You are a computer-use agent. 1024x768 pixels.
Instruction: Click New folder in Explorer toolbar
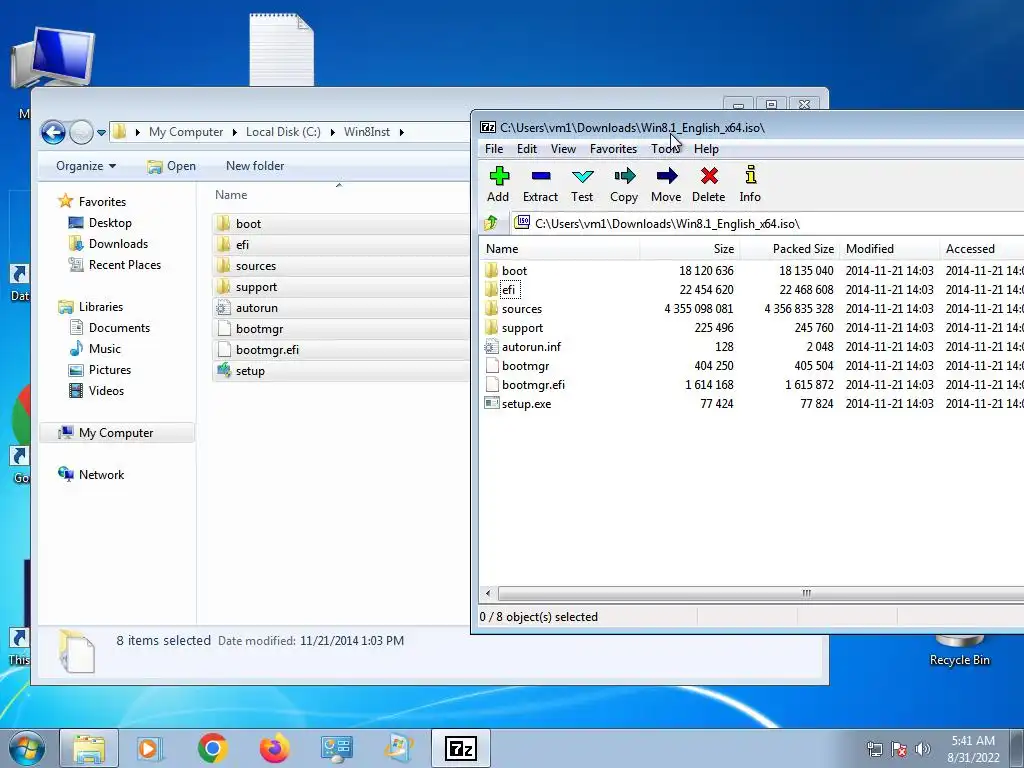[x=255, y=166]
